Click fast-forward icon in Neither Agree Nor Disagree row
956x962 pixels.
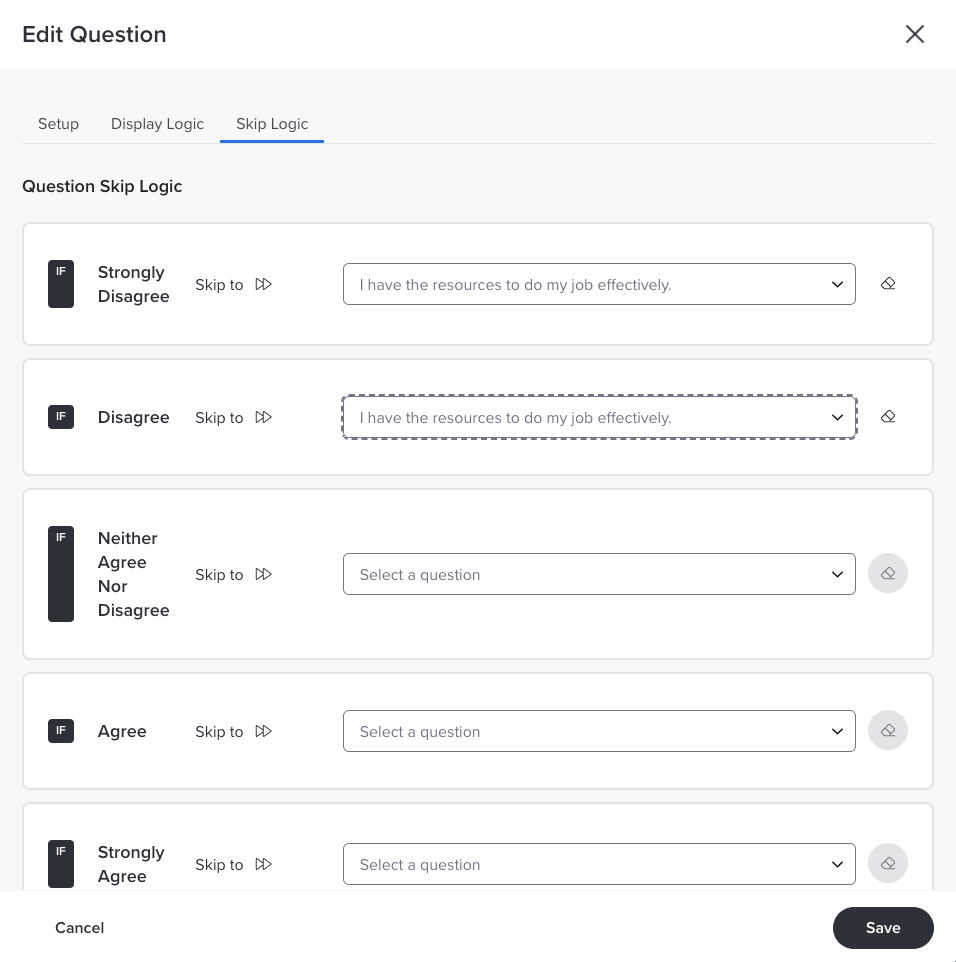coord(263,574)
